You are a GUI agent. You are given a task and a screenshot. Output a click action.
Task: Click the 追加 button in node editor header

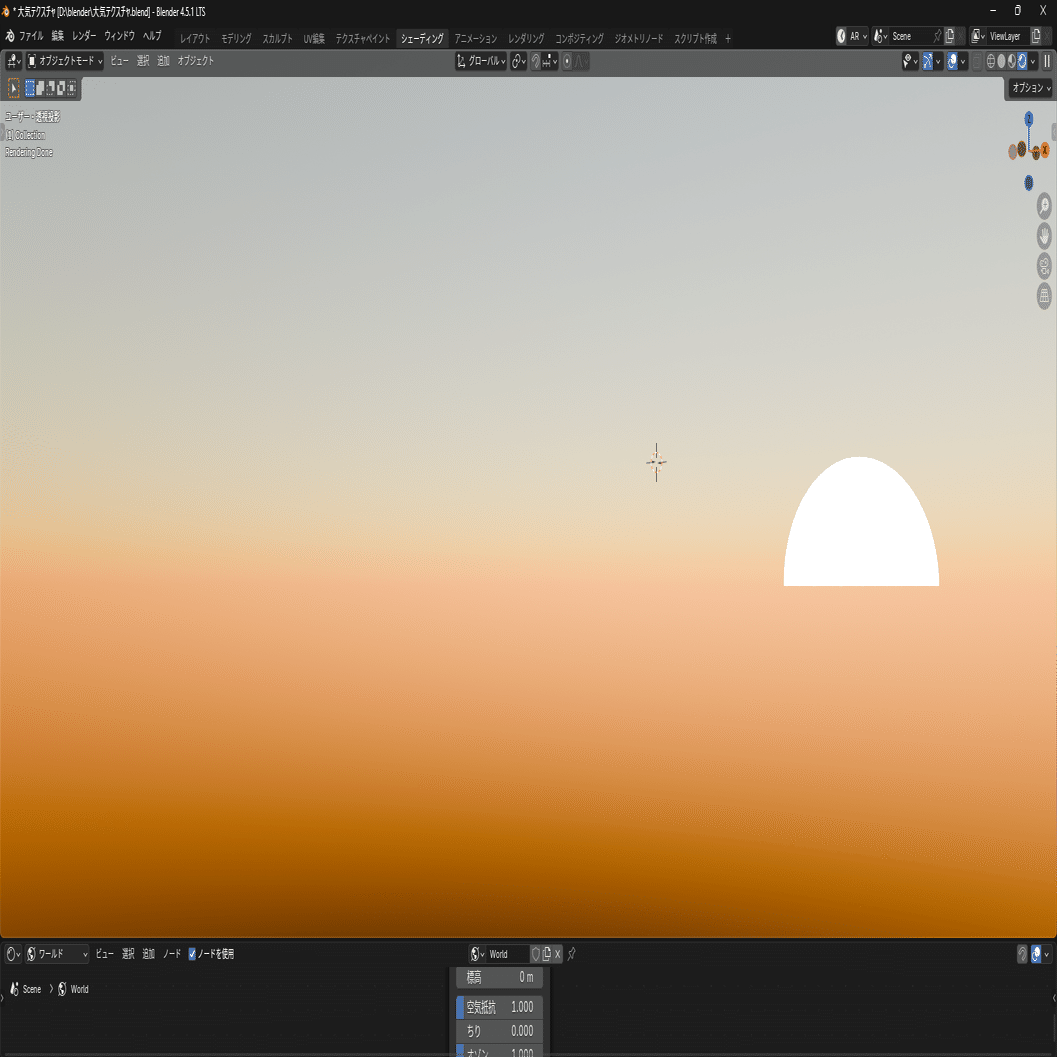coord(148,954)
